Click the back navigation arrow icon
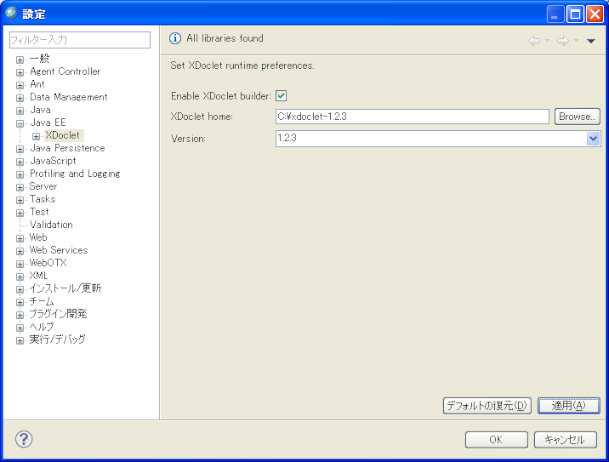Image resolution: width=609 pixels, height=462 pixels. tap(534, 41)
